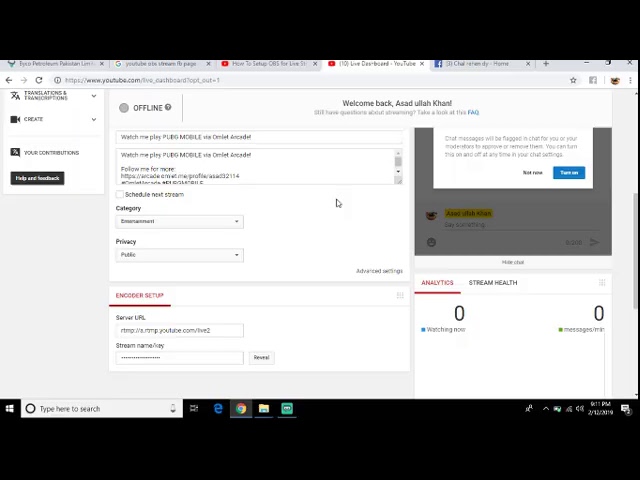Check the Schedule next stream checkbox

(x=120, y=194)
